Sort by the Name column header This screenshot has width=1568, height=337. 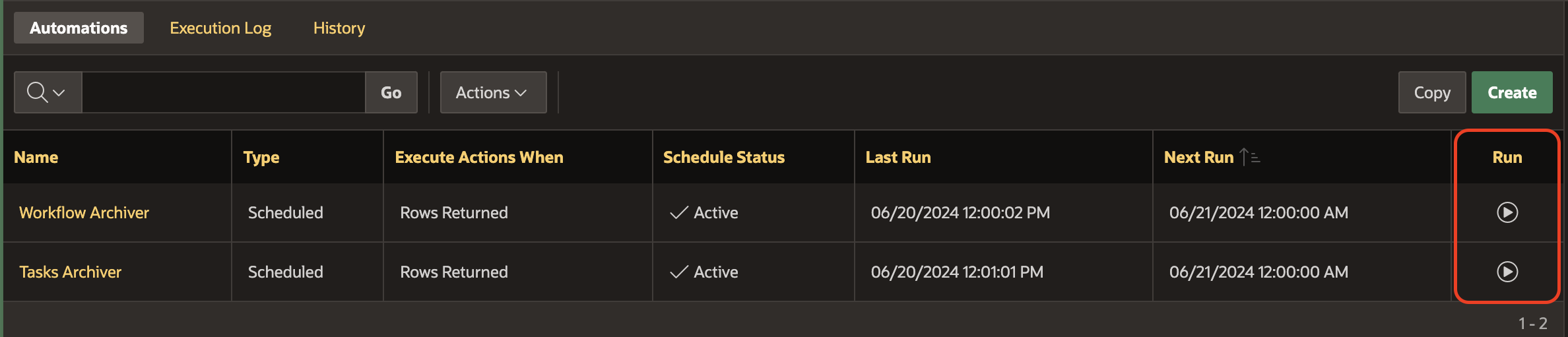pos(36,157)
